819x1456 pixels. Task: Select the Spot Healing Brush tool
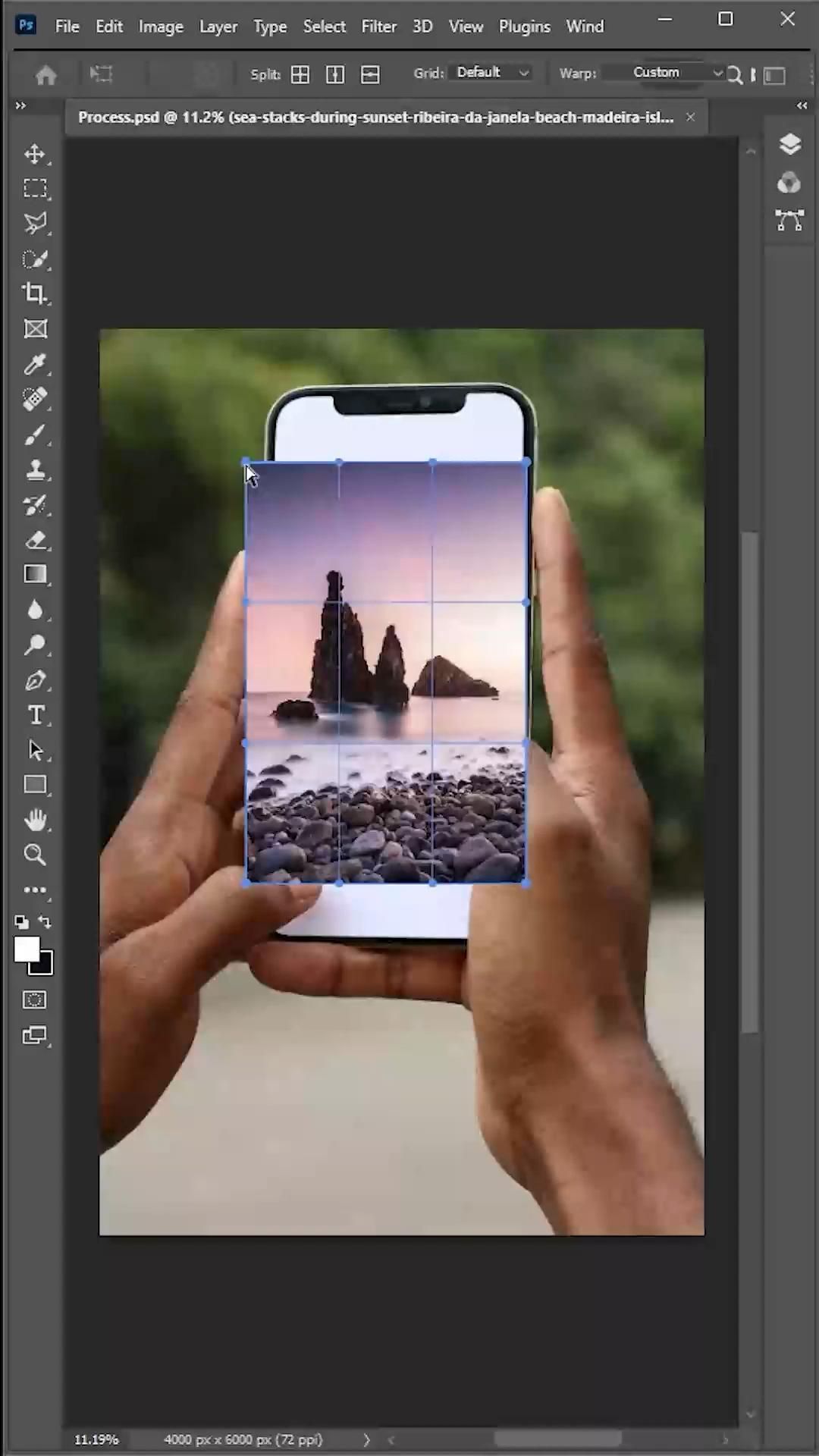35,399
